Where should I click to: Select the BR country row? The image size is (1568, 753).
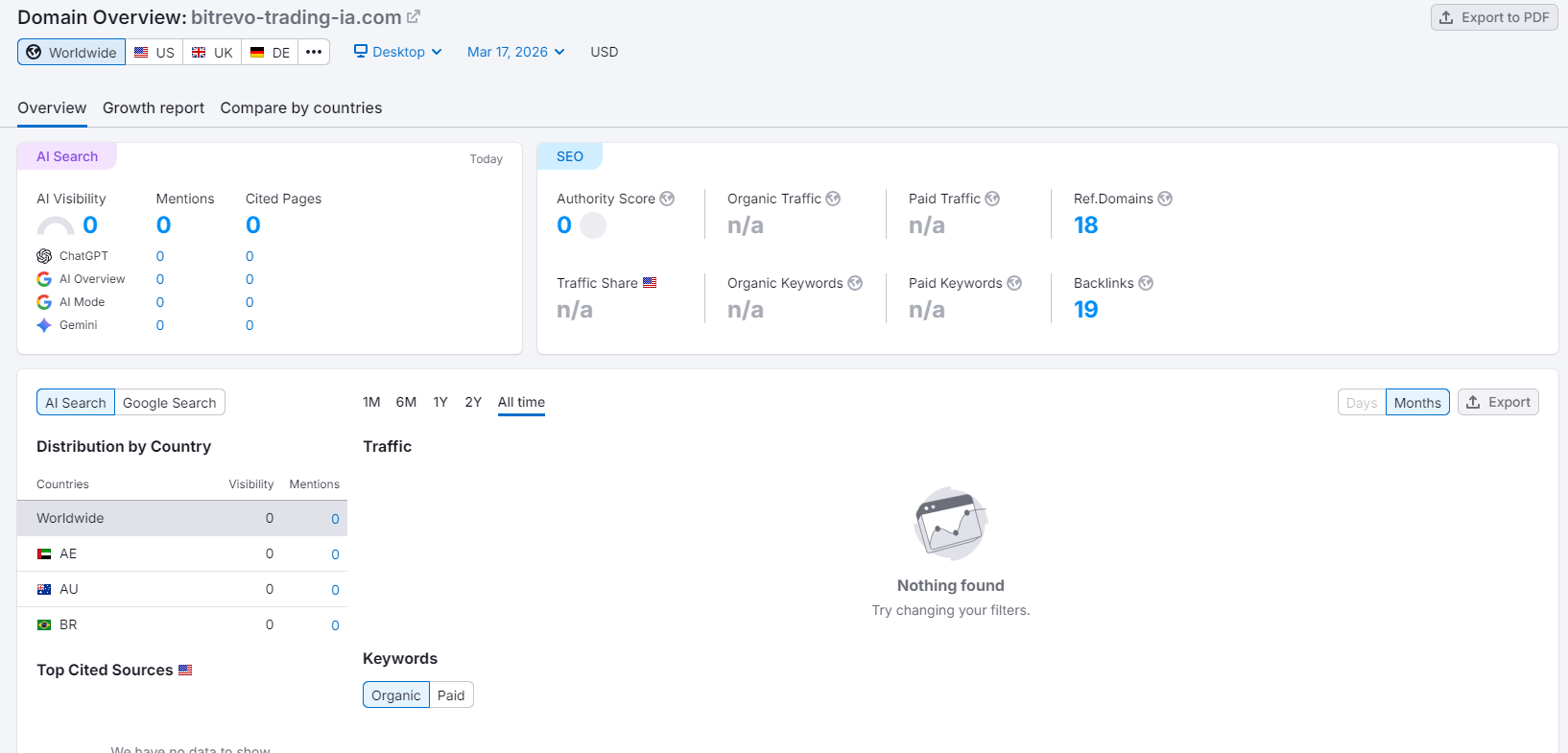pos(182,624)
